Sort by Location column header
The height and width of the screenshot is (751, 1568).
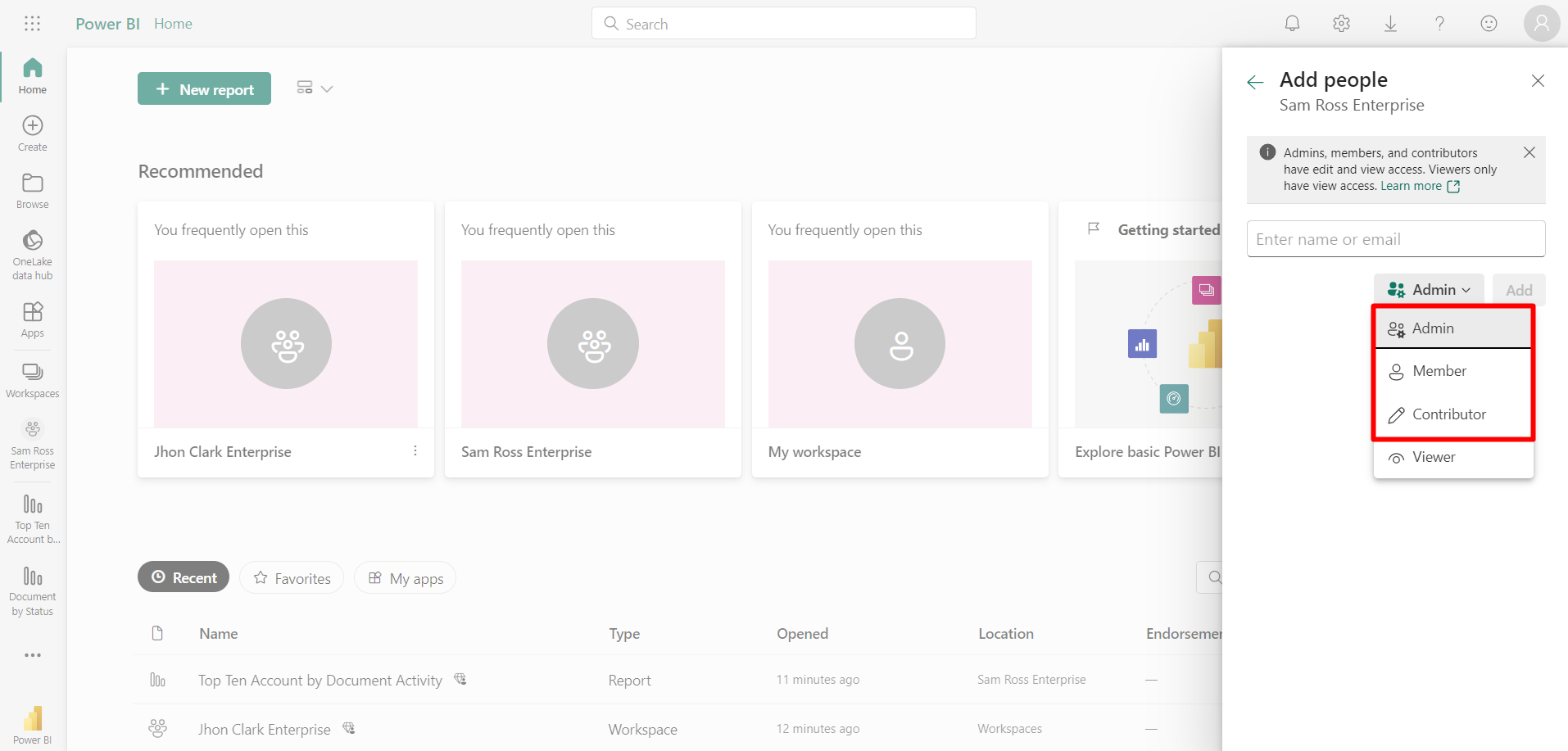coord(1005,633)
